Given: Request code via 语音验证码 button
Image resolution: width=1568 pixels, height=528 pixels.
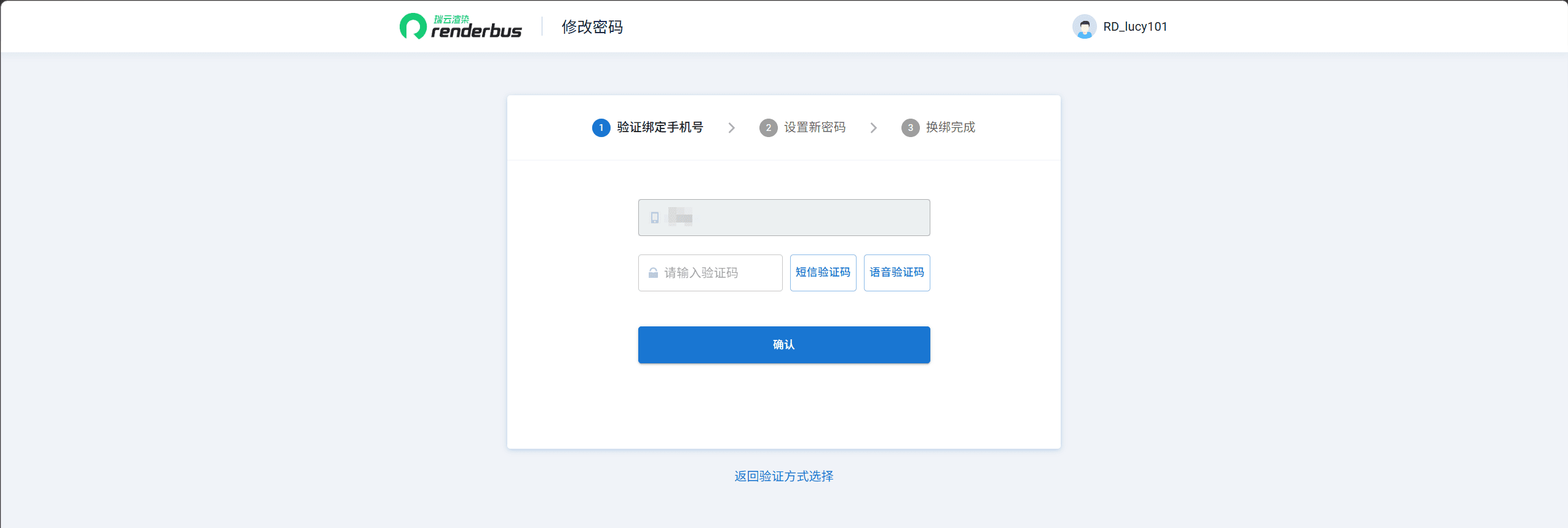Looking at the screenshot, I should pyautogui.click(x=897, y=273).
